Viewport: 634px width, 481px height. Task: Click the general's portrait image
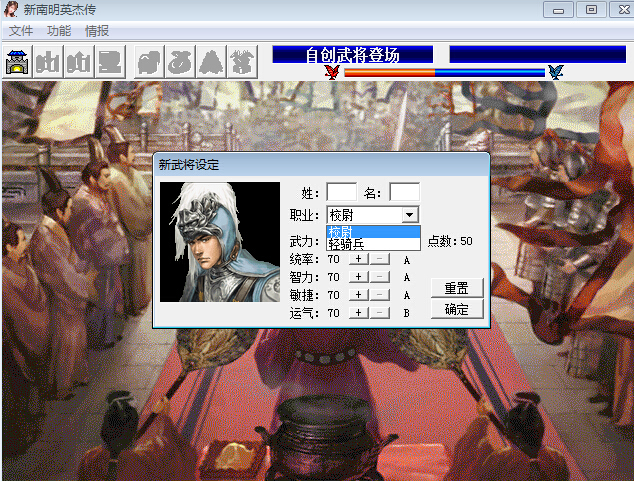220,242
